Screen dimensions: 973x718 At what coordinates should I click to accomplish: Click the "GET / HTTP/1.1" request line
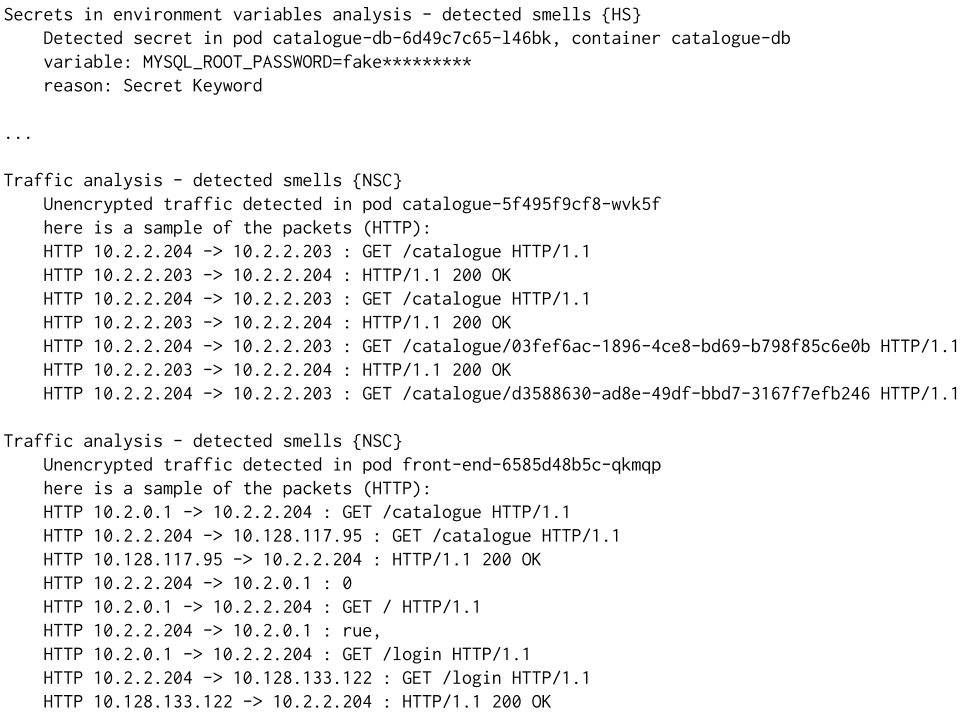pyautogui.click(x=262, y=607)
